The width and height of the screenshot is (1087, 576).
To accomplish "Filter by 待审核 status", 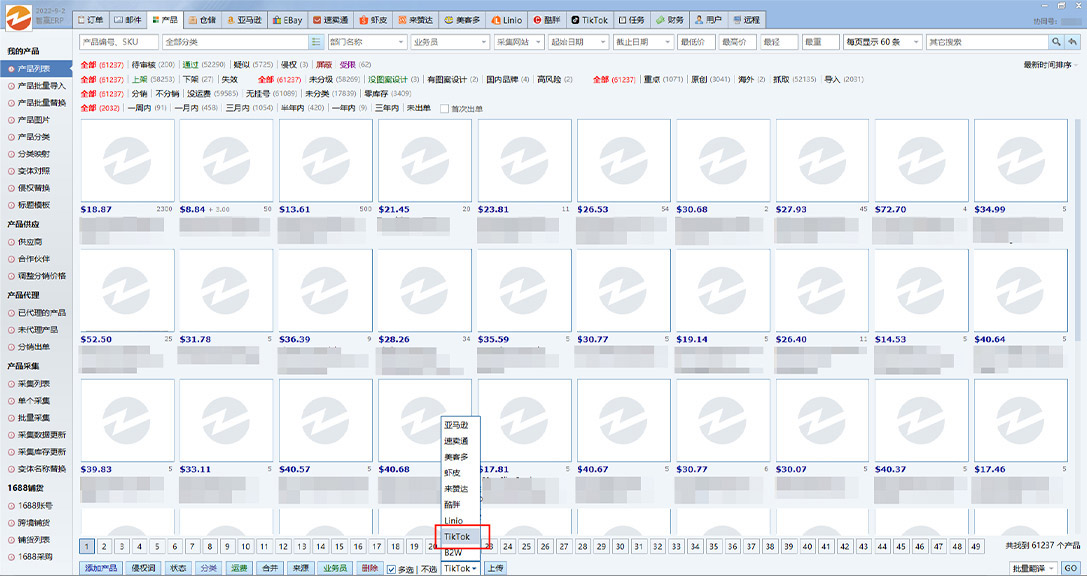I will [144, 64].
